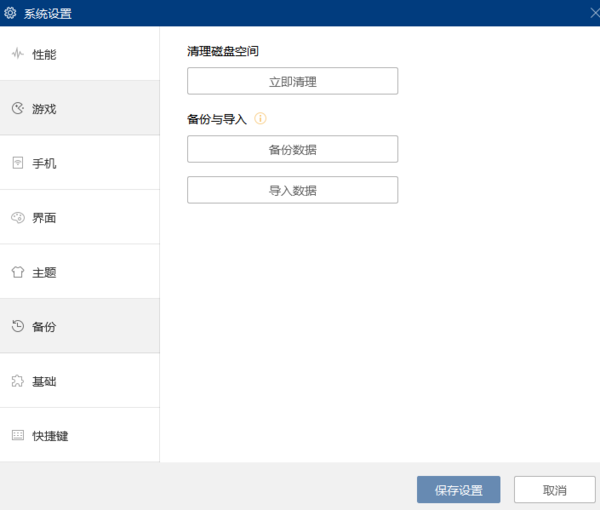The height and width of the screenshot is (510, 600).
Task: Click the 界面 palette icon
Action: click(x=18, y=218)
